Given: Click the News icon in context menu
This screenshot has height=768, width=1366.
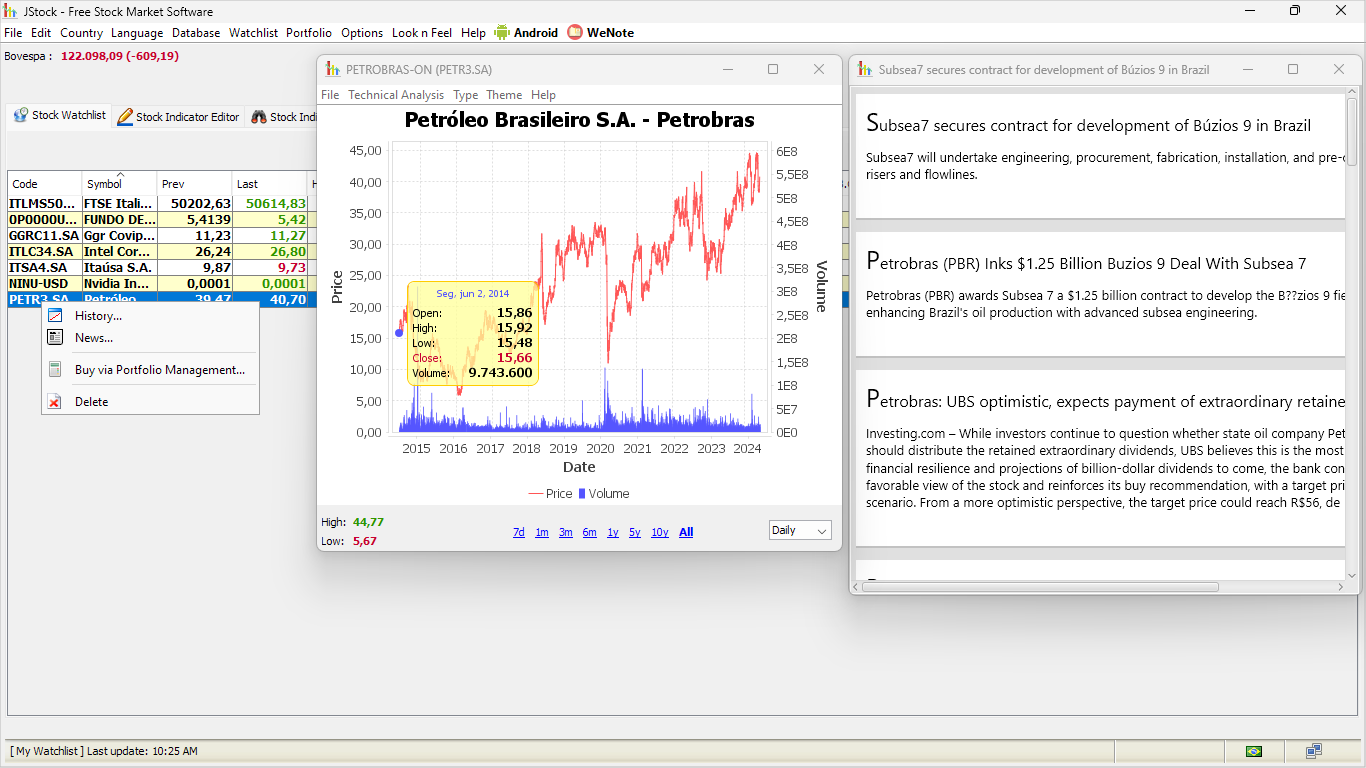Looking at the screenshot, I should 55,338.
